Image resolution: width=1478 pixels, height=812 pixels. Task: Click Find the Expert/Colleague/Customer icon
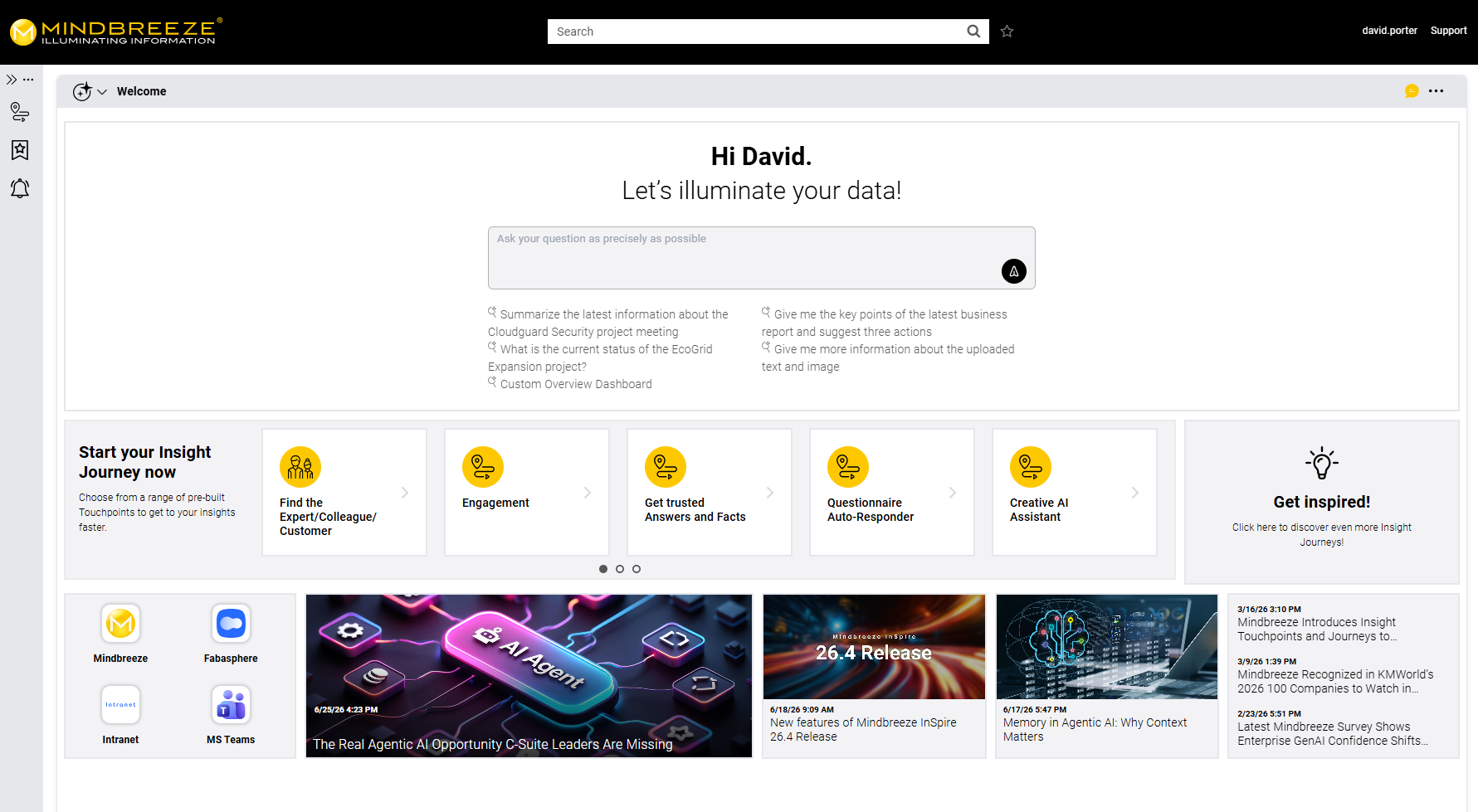click(300, 467)
